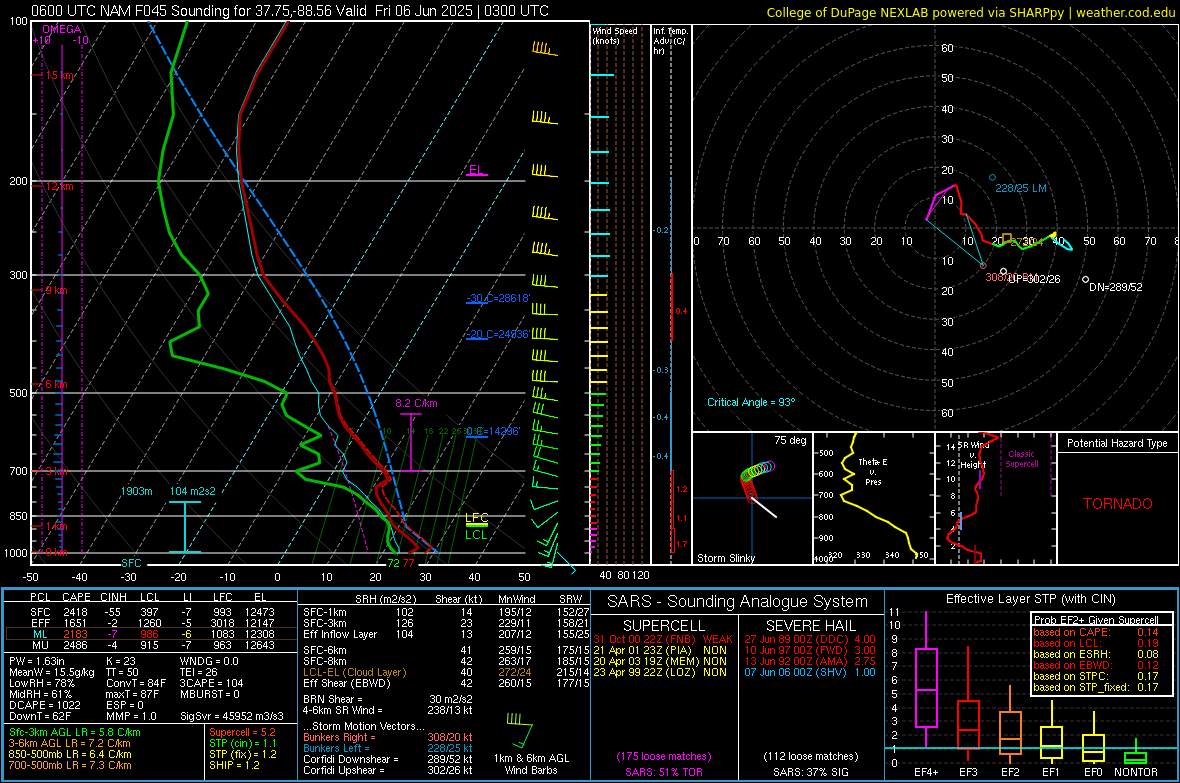Click the '31 Oct 00 22Z (FNB) WEAK' analogue
The width and height of the screenshot is (1180, 783).
point(663,639)
